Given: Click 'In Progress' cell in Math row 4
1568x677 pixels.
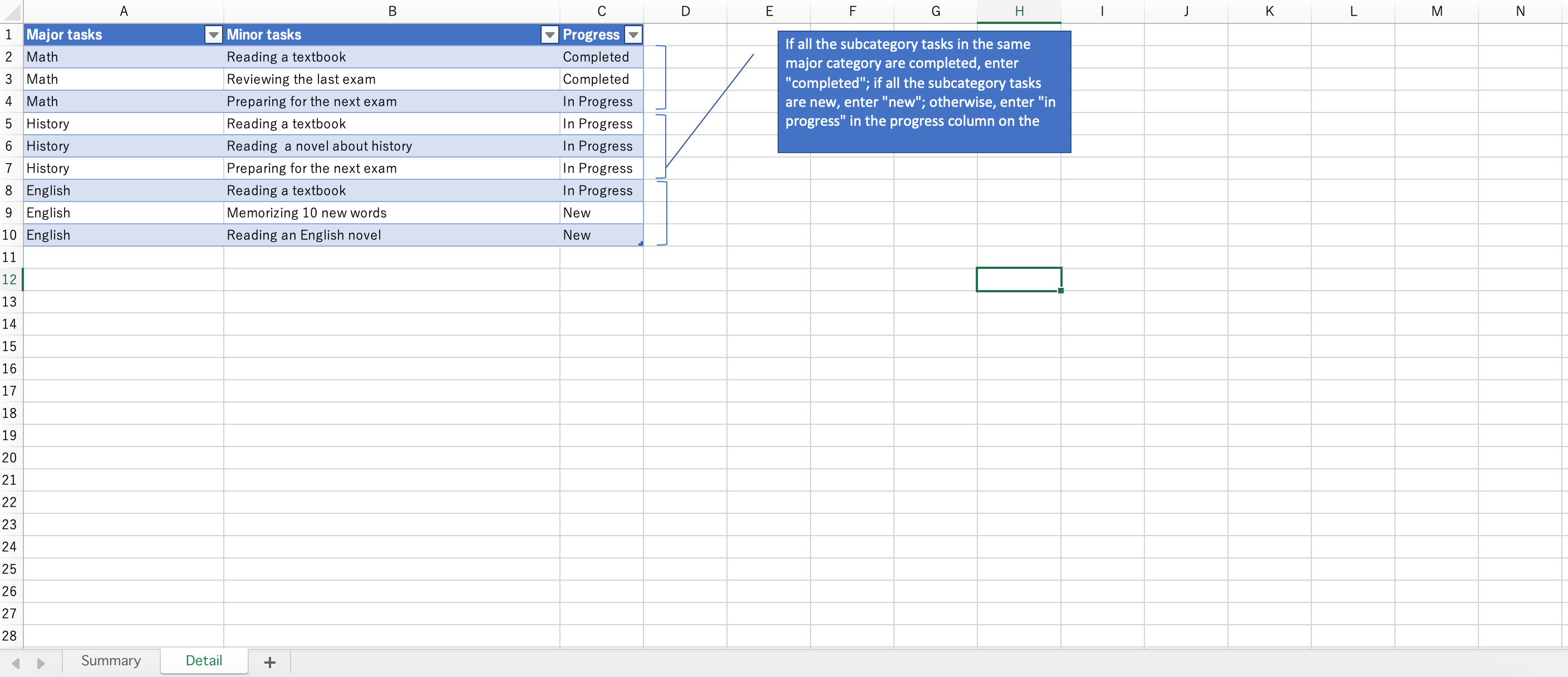Looking at the screenshot, I should tap(601, 102).
